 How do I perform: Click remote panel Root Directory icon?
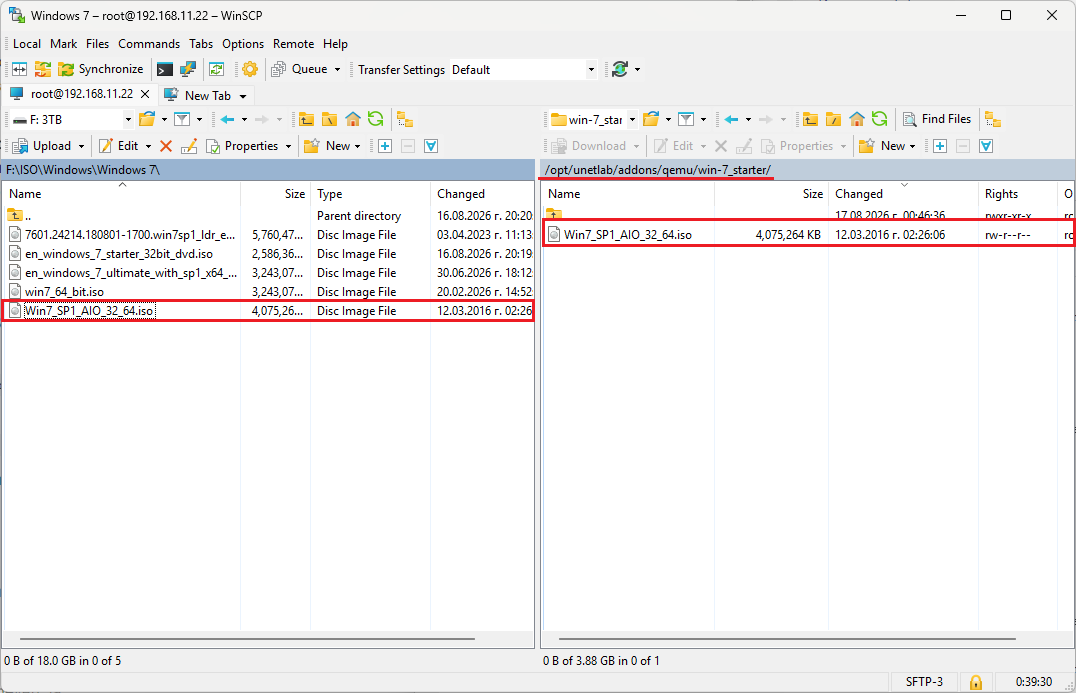(x=833, y=119)
